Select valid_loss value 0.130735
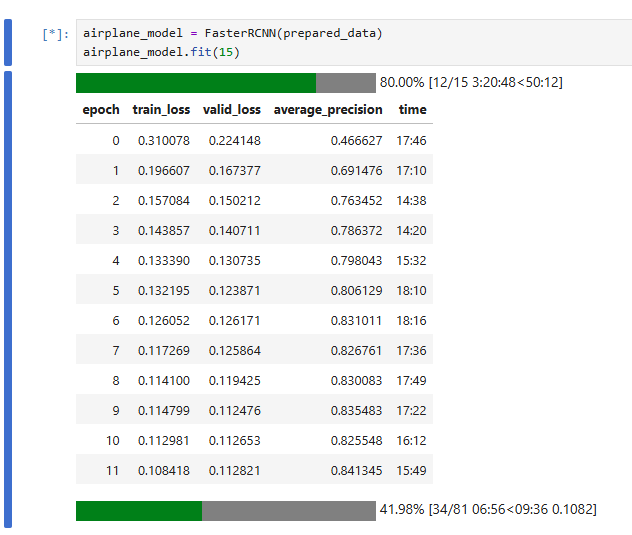Viewport: 632px width, 535px height. pos(235,260)
